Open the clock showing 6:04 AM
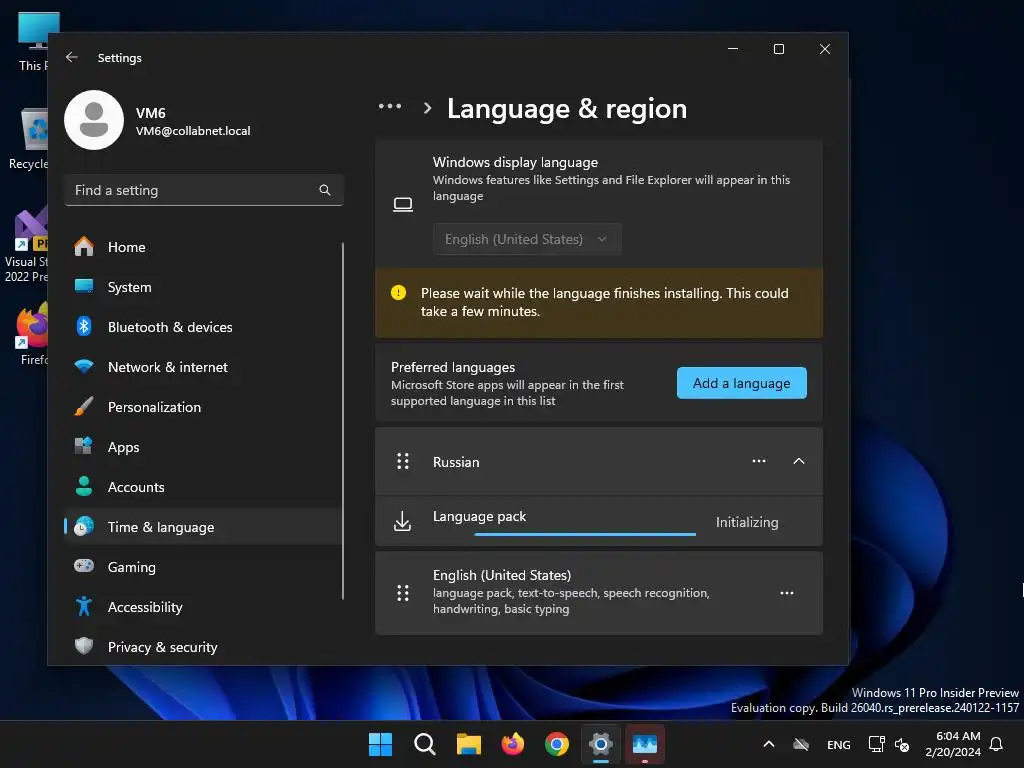Screen dimensions: 1024x768 tap(953, 744)
